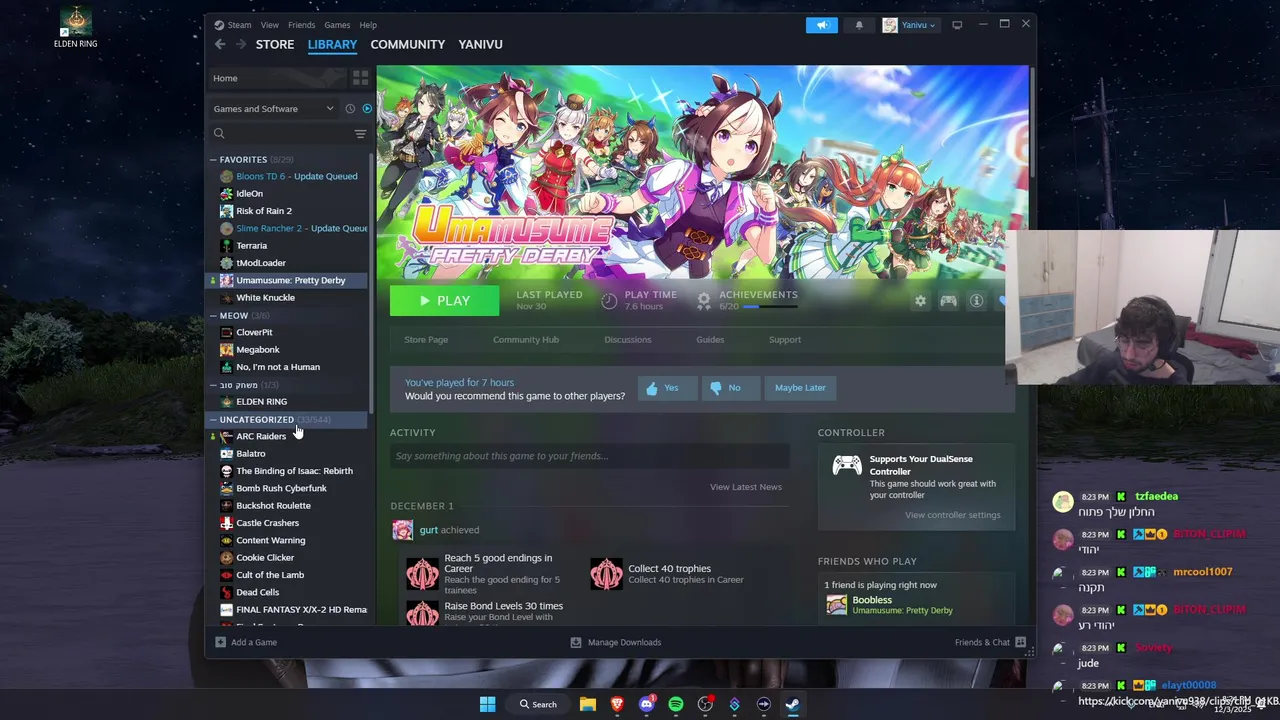
Task: Switch to the STORE tab
Action: point(275,44)
